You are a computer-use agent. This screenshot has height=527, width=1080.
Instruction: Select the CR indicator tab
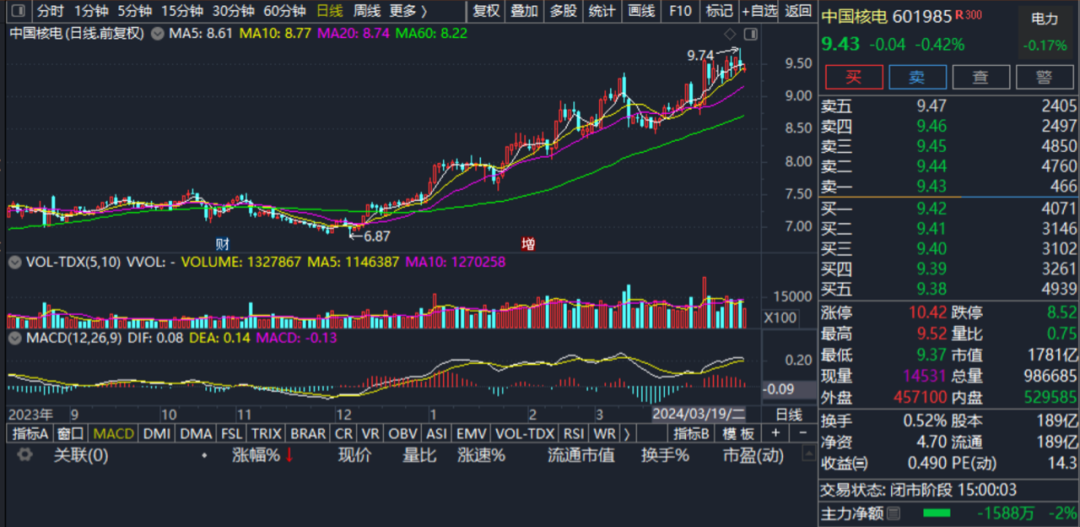click(344, 433)
